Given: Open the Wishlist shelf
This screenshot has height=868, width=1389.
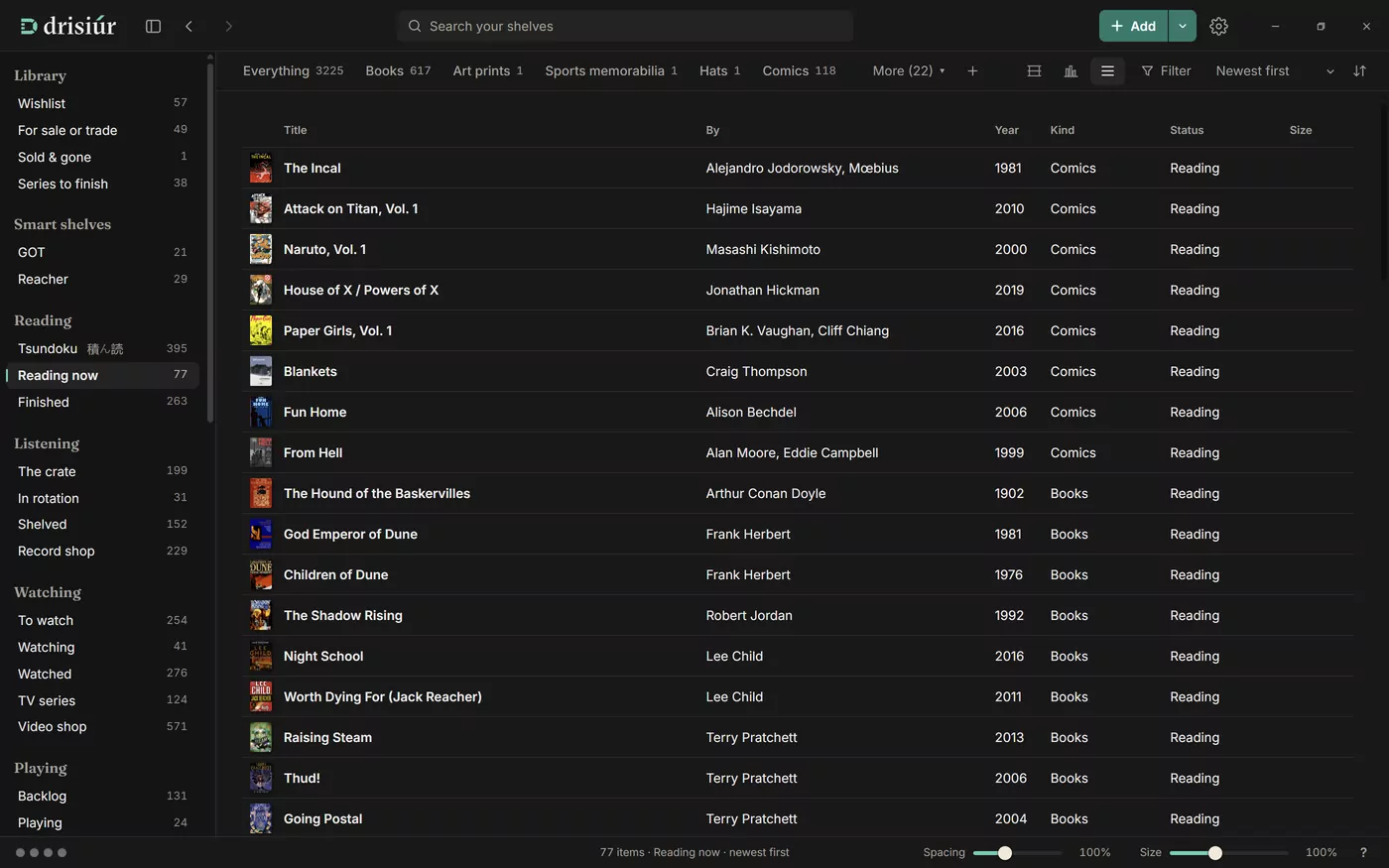Looking at the screenshot, I should (x=103, y=103).
